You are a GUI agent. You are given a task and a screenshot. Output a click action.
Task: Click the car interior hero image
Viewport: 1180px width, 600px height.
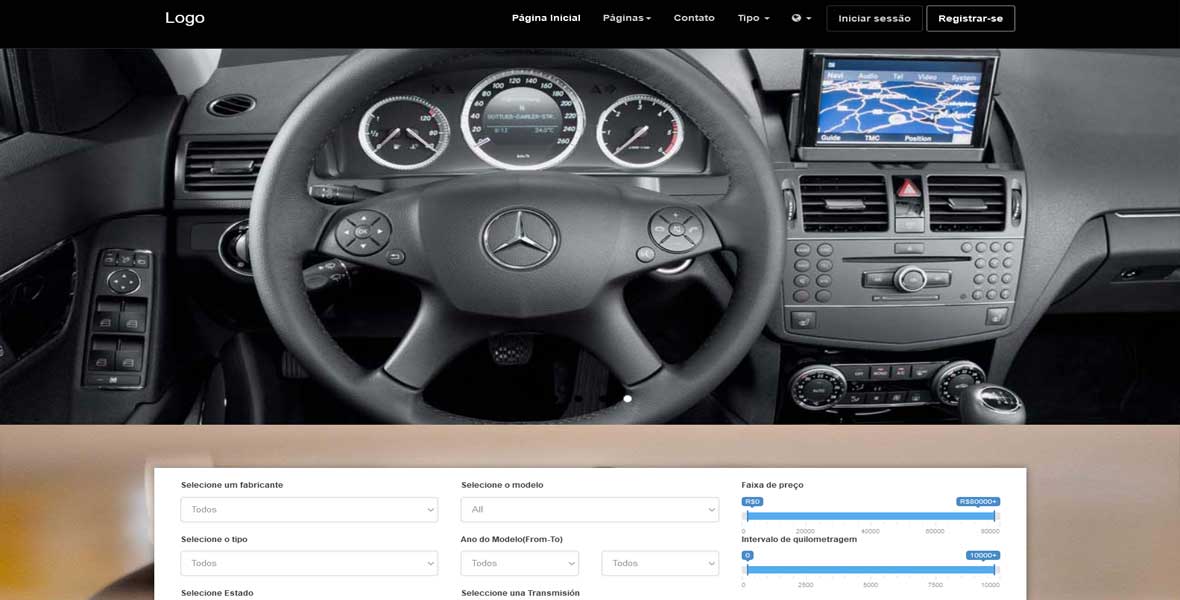(x=590, y=236)
